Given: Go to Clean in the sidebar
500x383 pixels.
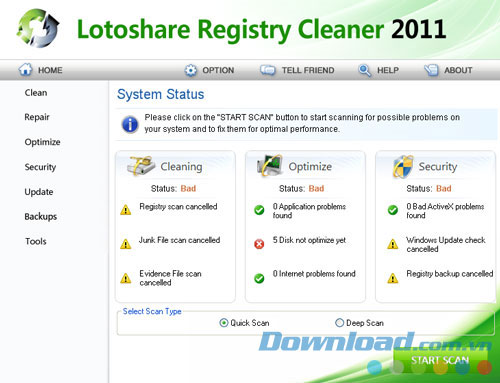Looking at the screenshot, I should pos(36,93).
